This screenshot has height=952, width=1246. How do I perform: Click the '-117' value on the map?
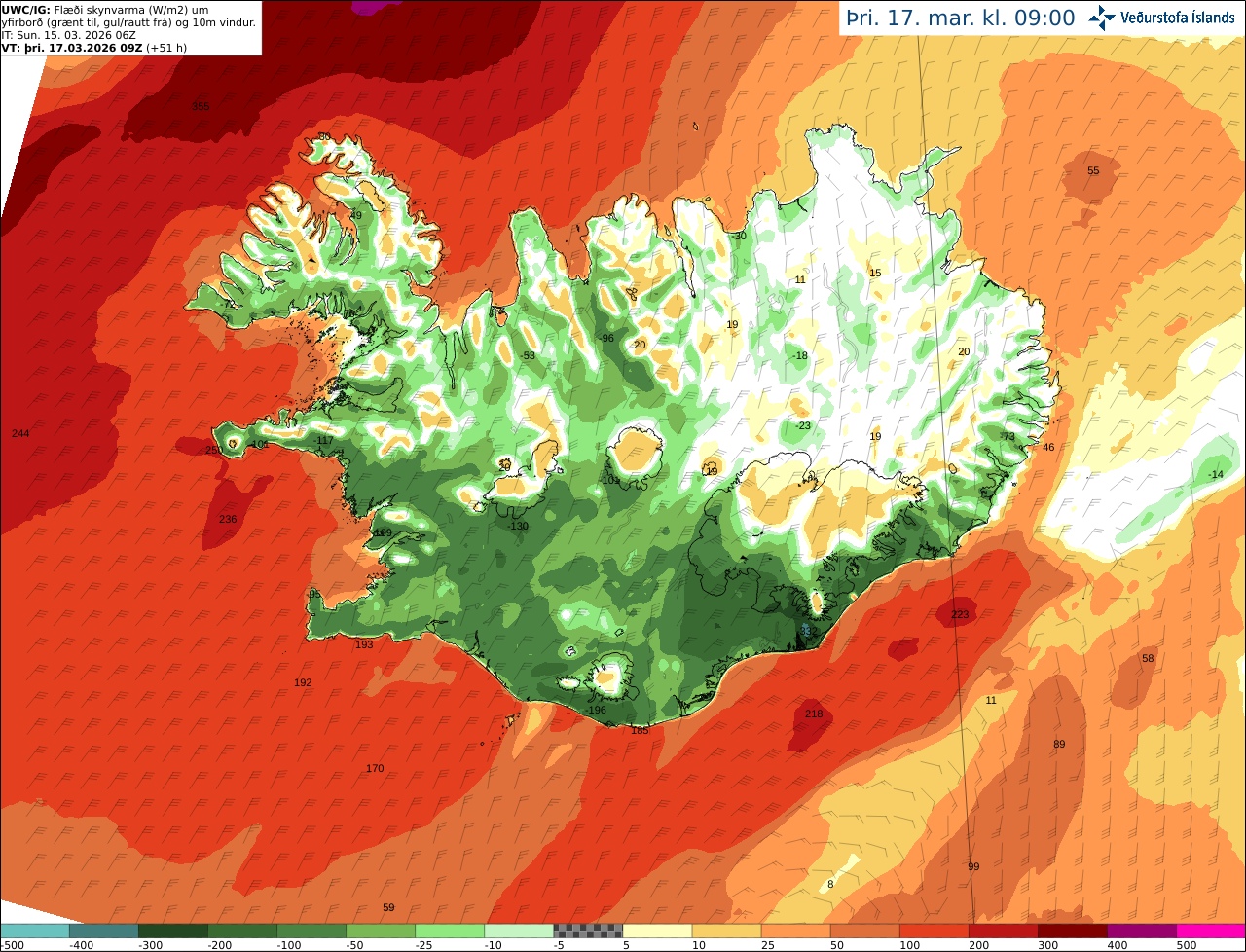click(x=324, y=440)
